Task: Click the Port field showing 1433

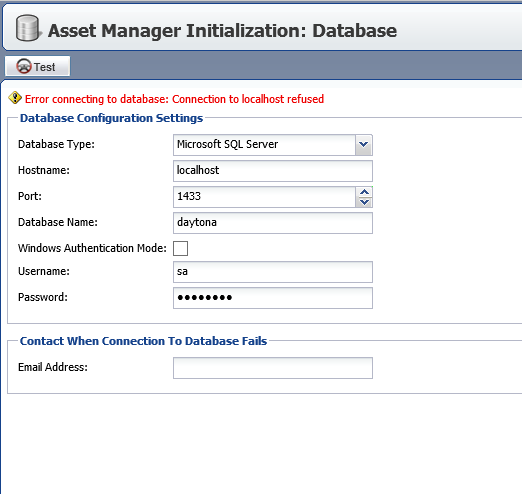Action: click(x=265, y=197)
